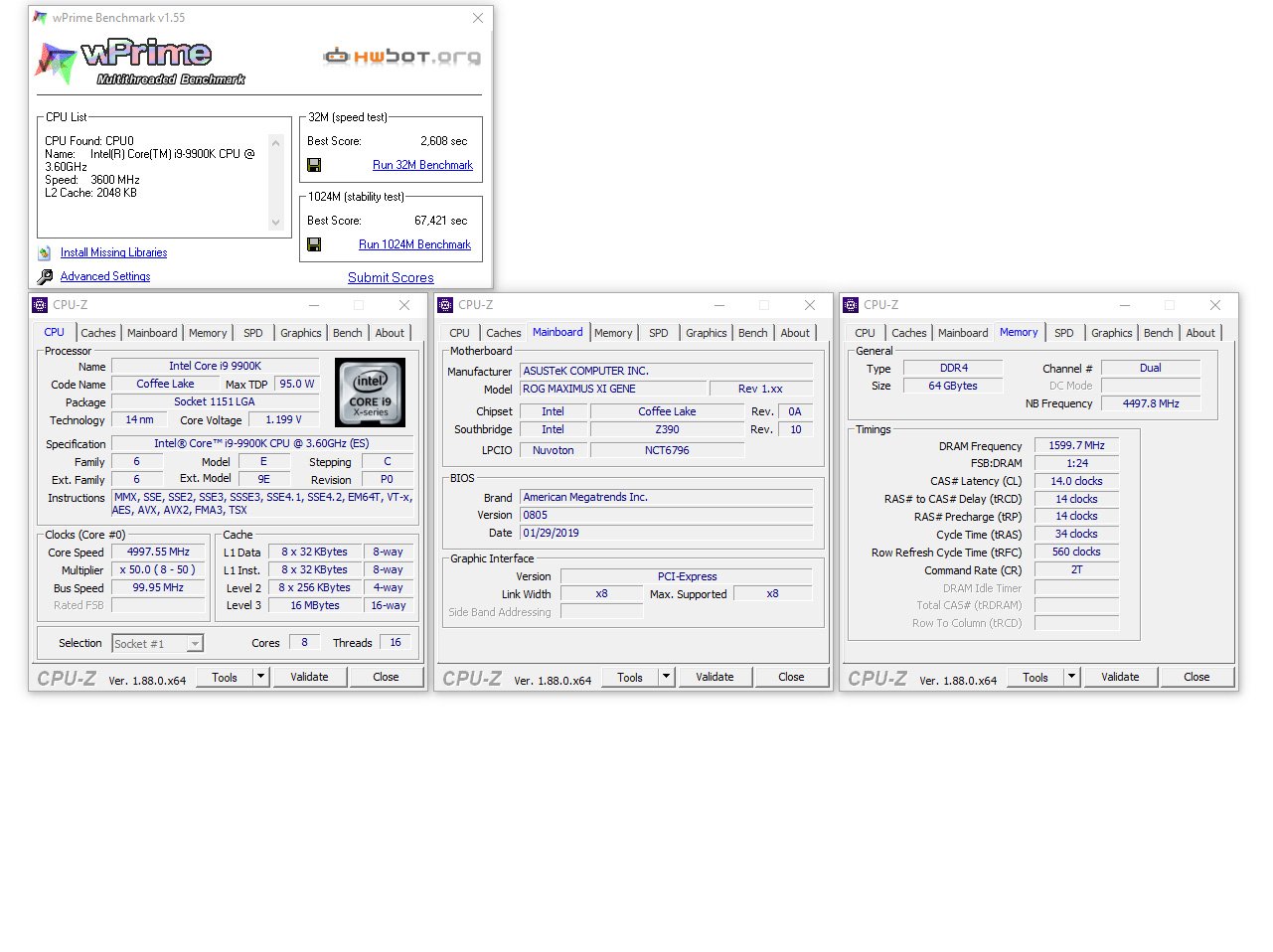Click the HWBOT.org logo

click(x=402, y=57)
